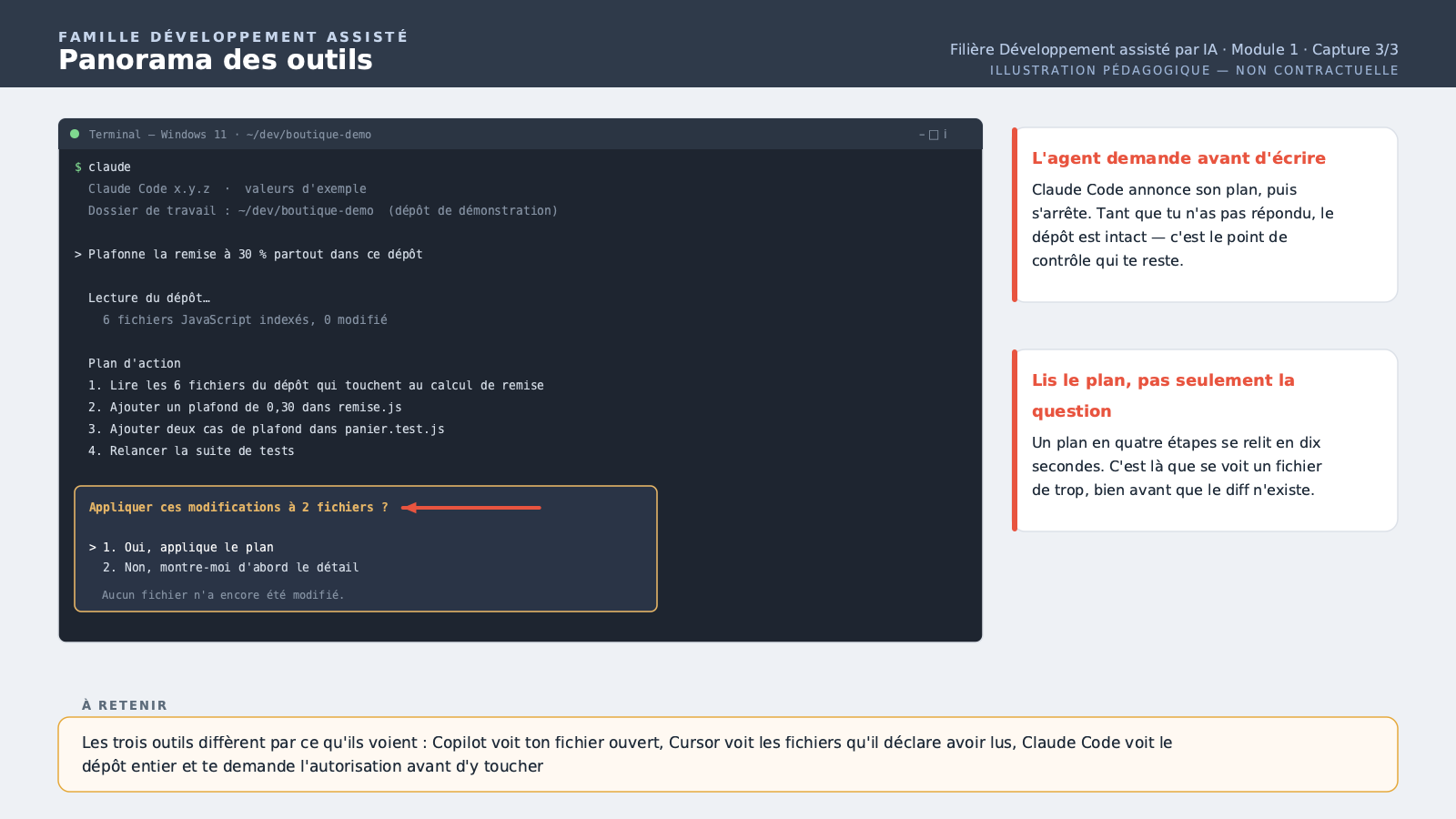Click the 'À RETENIR' label
Image resolution: width=1456 pixels, height=819 pixels.
pyautogui.click(x=125, y=705)
